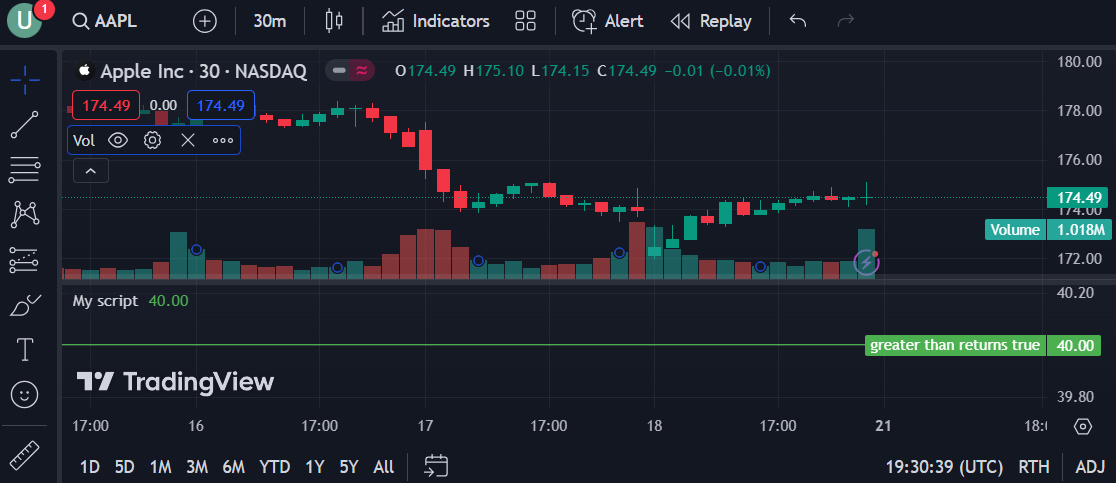Image resolution: width=1116 pixels, height=483 pixels.
Task: Open more options for Vol indicator
Action: pyautogui.click(x=223, y=140)
